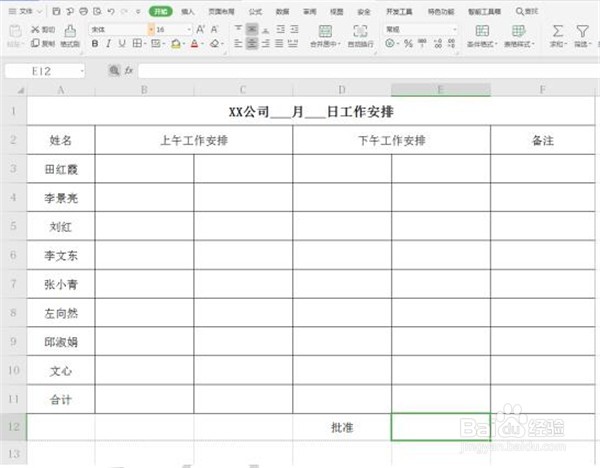Expand the quick access toolbar customize arrow
Image resolution: width=600 pixels, height=468 pixels.
[x=138, y=12]
